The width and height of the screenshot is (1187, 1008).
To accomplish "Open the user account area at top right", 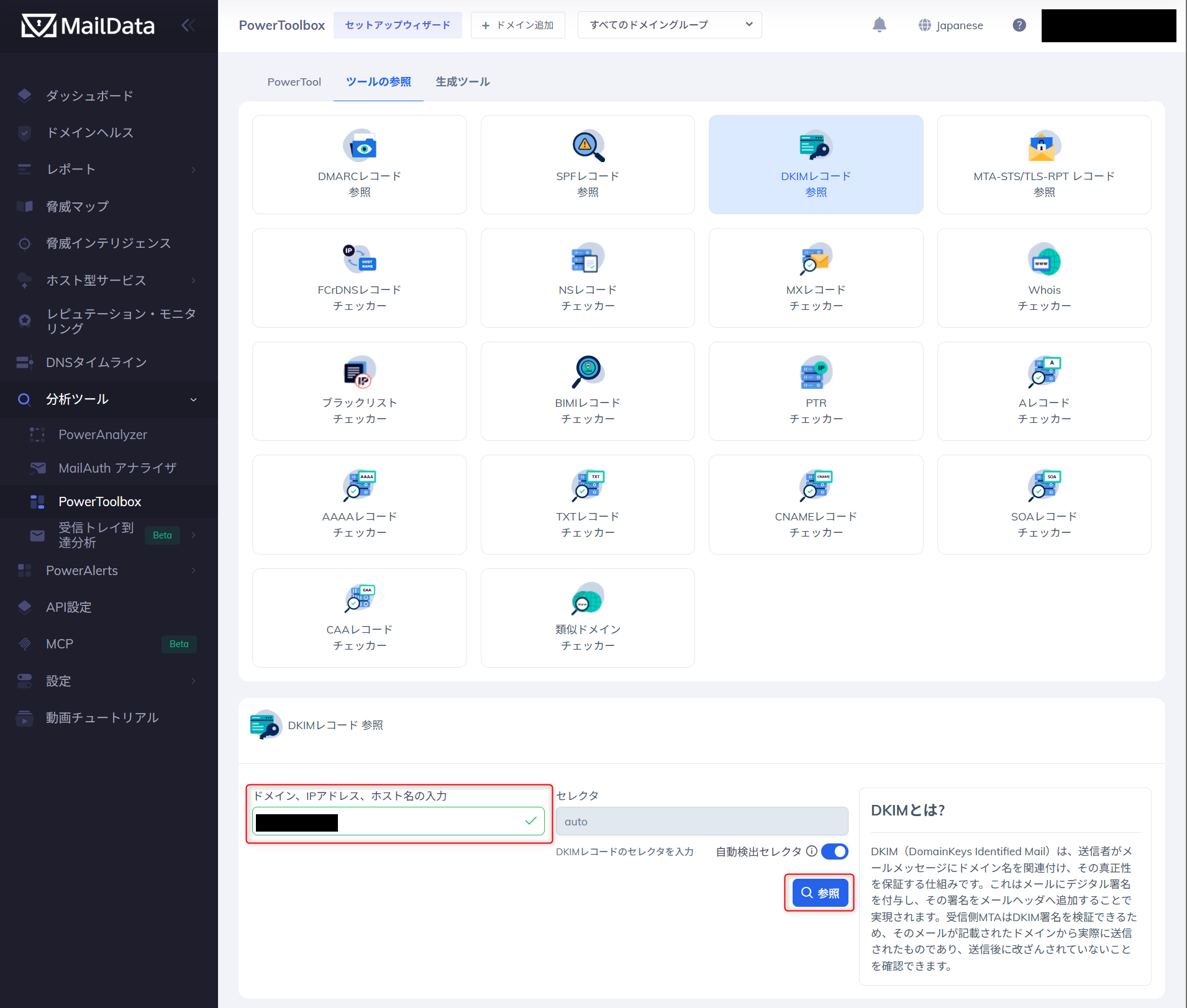I will pyautogui.click(x=1109, y=25).
